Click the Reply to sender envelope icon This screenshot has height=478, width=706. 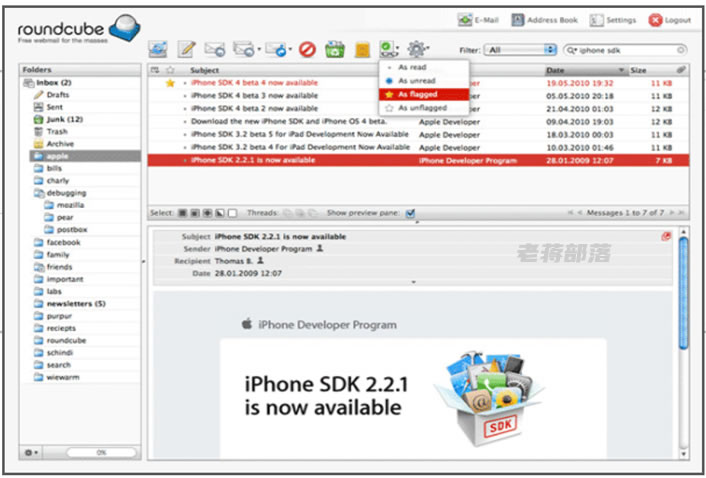coord(214,49)
